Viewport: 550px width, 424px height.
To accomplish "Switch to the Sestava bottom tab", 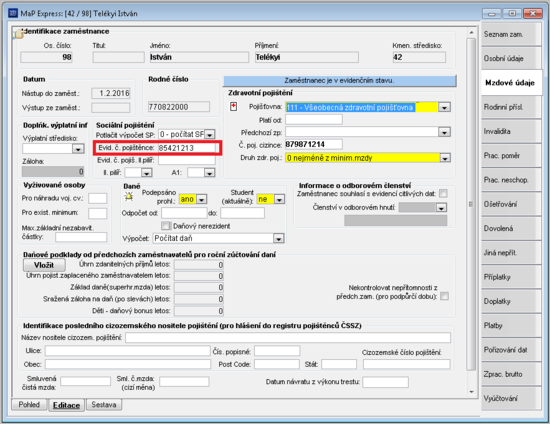I will 104,404.
